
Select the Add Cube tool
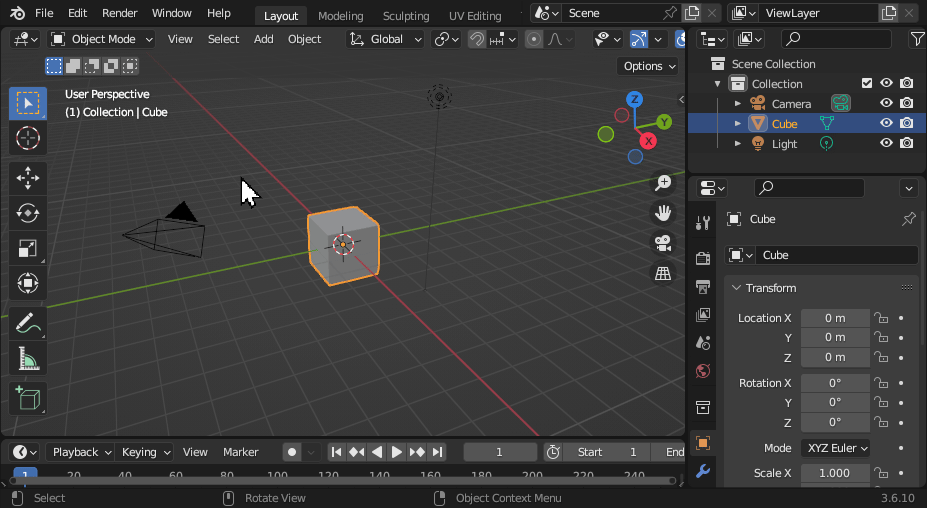click(x=28, y=398)
